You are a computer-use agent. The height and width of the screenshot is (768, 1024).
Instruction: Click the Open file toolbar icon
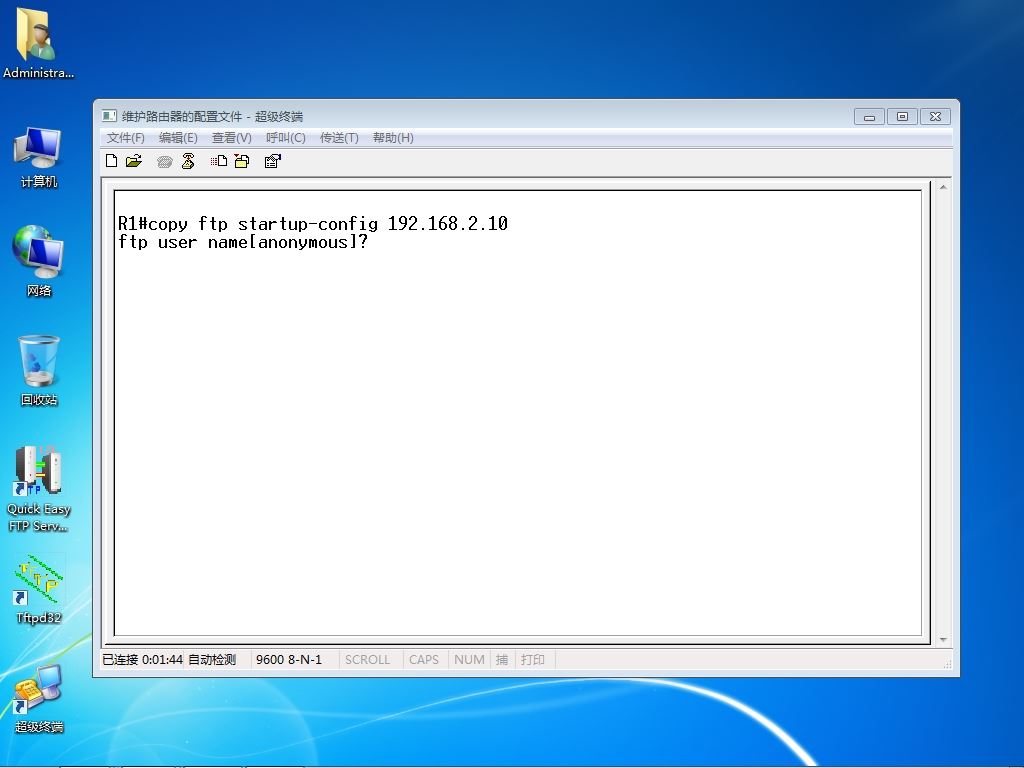(134, 161)
